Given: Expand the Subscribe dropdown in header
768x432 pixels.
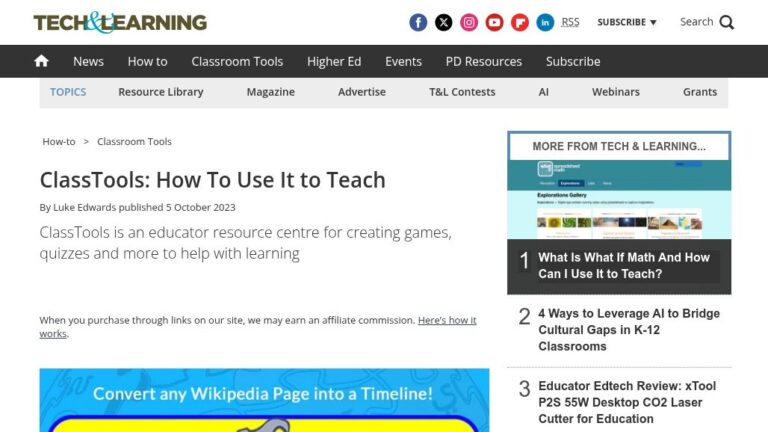Looking at the screenshot, I should 626,22.
